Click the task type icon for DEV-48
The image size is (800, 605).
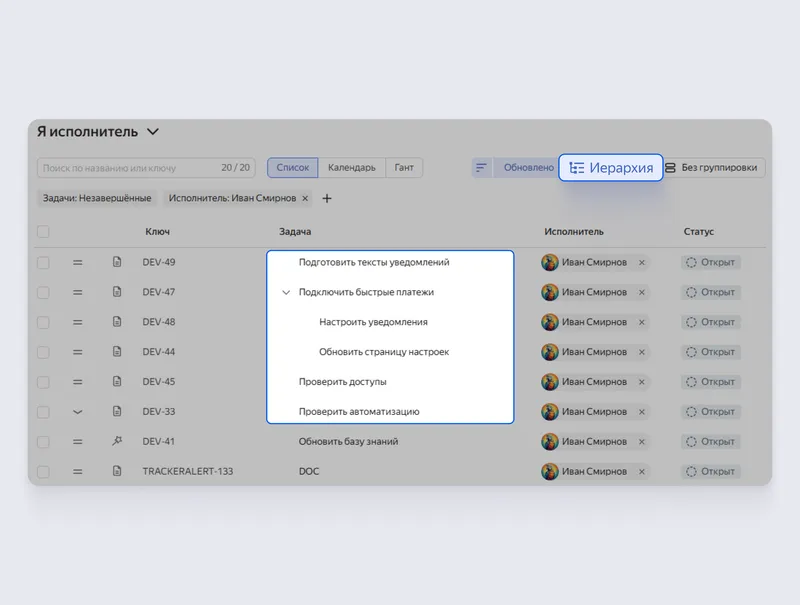[117, 322]
